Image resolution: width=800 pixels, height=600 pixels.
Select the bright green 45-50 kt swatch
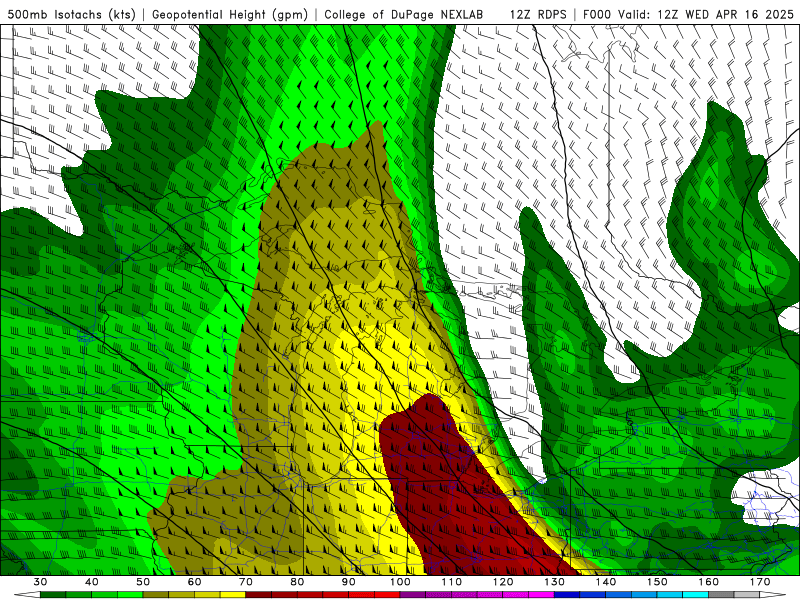[130, 595]
